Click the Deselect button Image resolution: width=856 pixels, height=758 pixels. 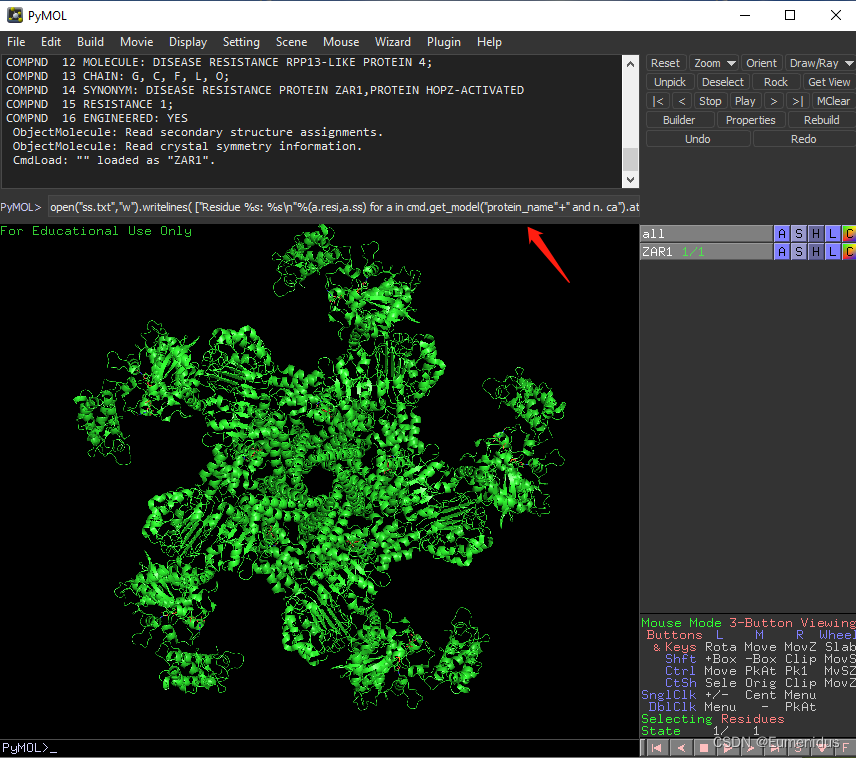(x=723, y=82)
